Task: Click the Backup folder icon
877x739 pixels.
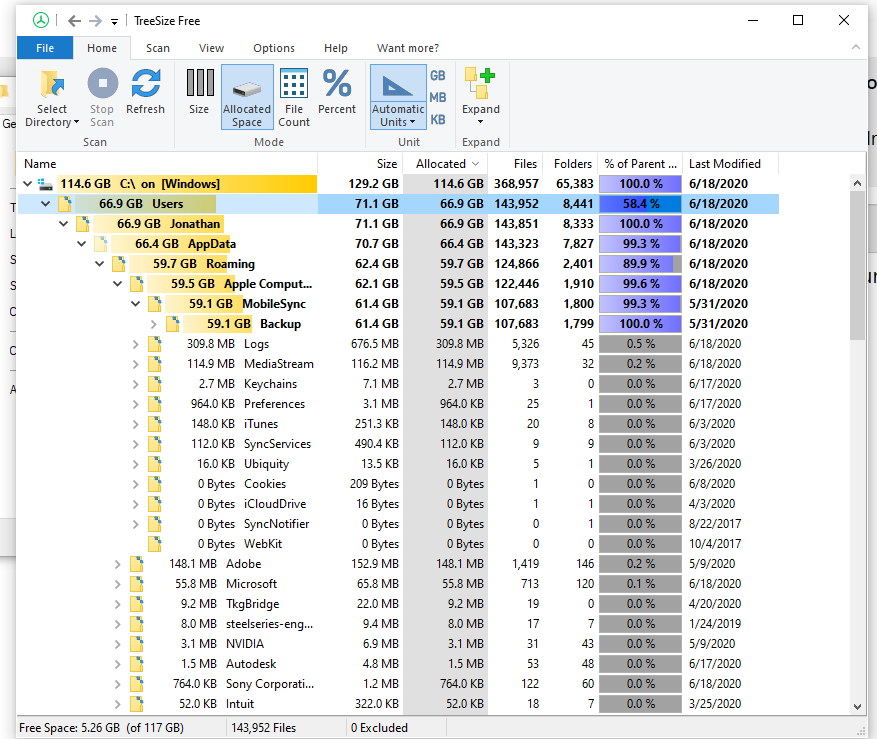Action: point(173,323)
